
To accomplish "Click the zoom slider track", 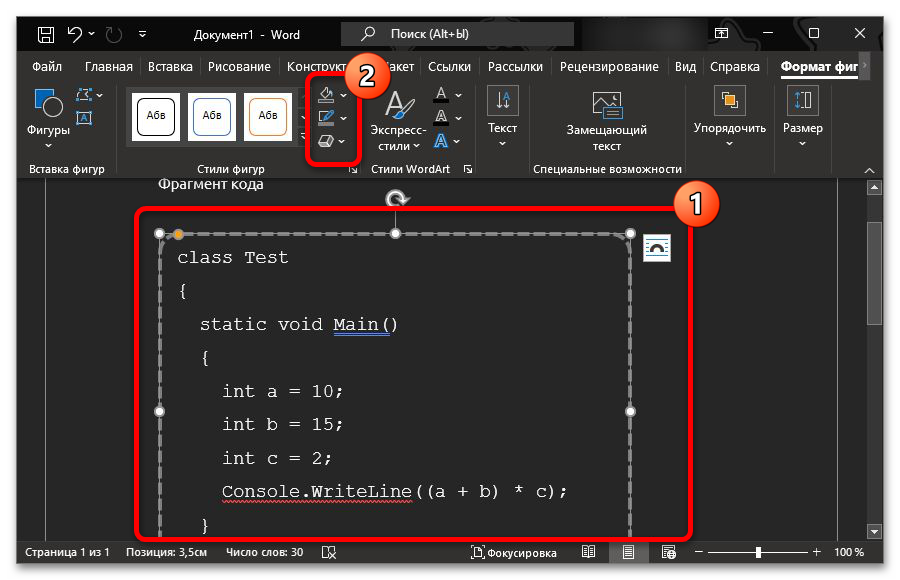I will pyautogui.click(x=758, y=552).
